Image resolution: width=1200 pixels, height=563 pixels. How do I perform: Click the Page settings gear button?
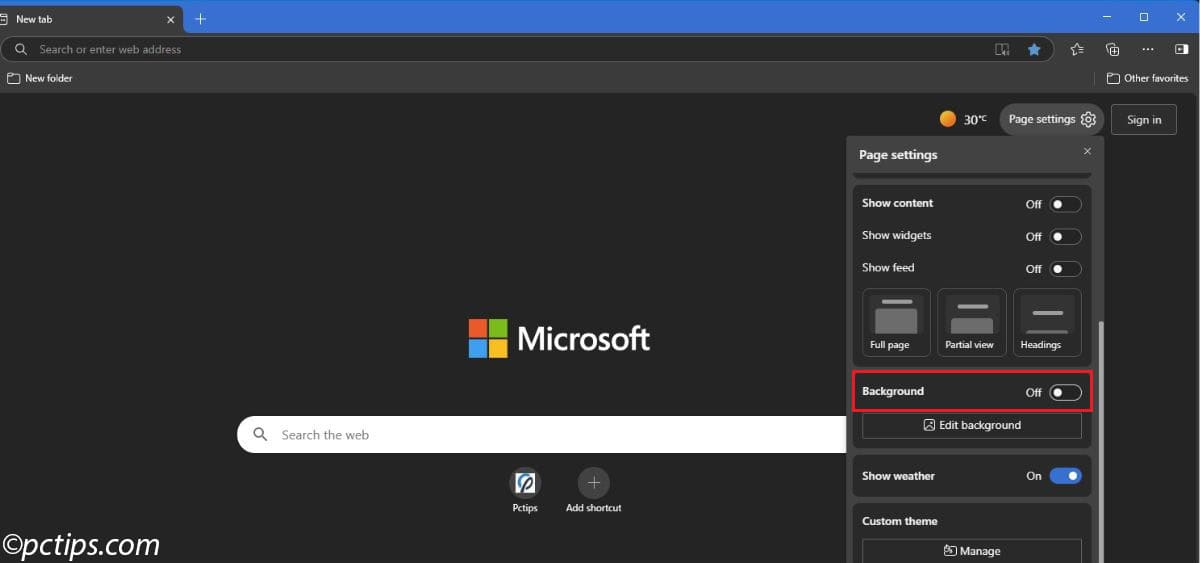pyautogui.click(x=1052, y=119)
